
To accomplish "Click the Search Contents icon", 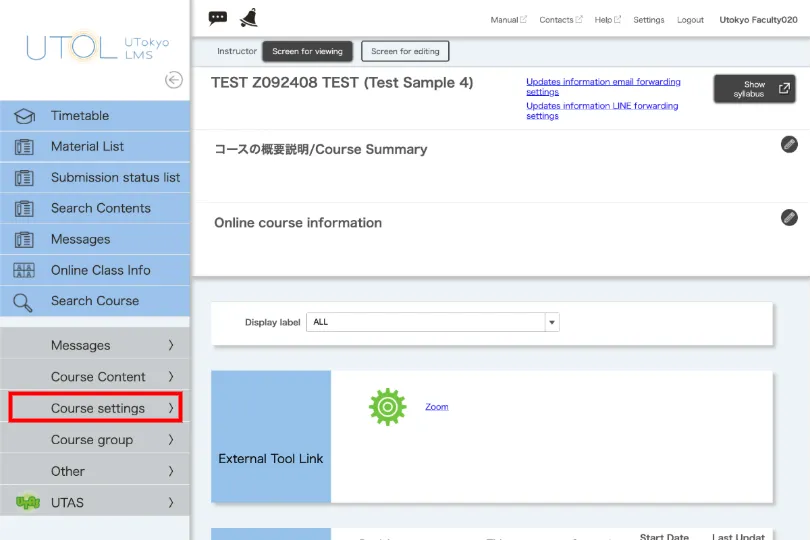I will [24, 208].
